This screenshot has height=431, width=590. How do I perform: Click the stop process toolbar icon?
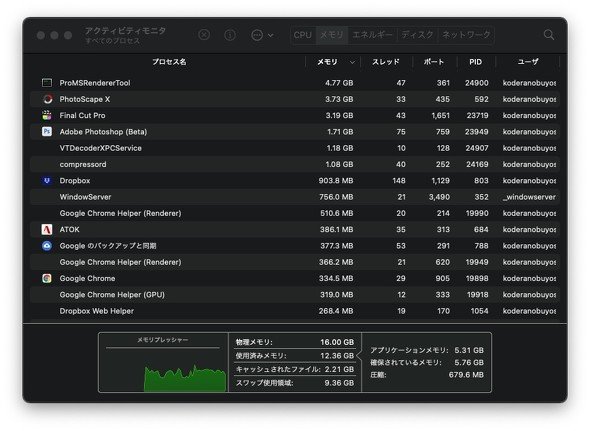point(204,35)
